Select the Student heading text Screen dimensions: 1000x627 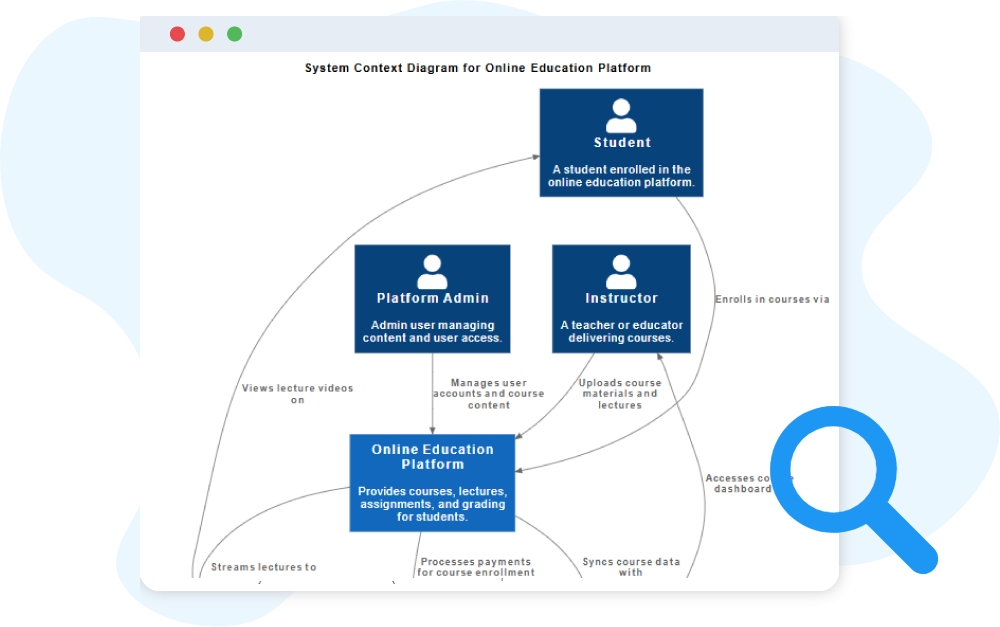[622, 143]
